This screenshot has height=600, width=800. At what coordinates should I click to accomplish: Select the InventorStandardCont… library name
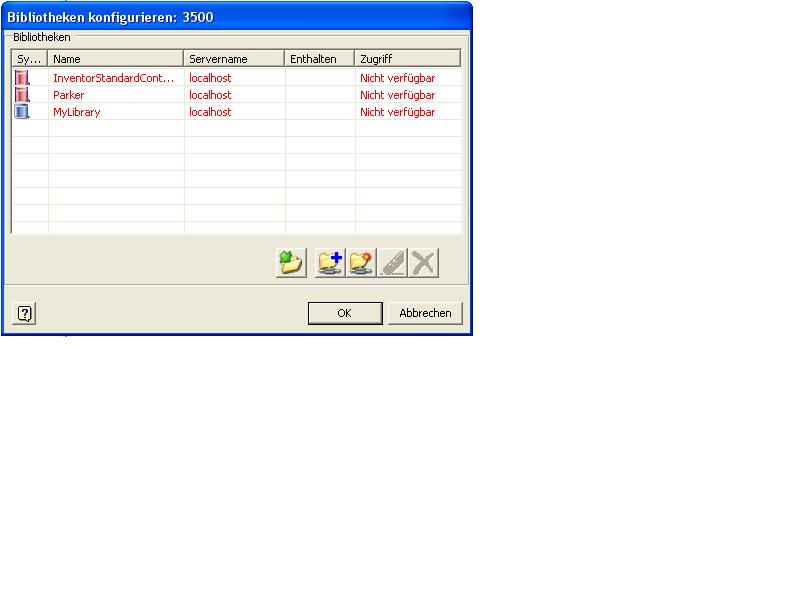click(113, 78)
